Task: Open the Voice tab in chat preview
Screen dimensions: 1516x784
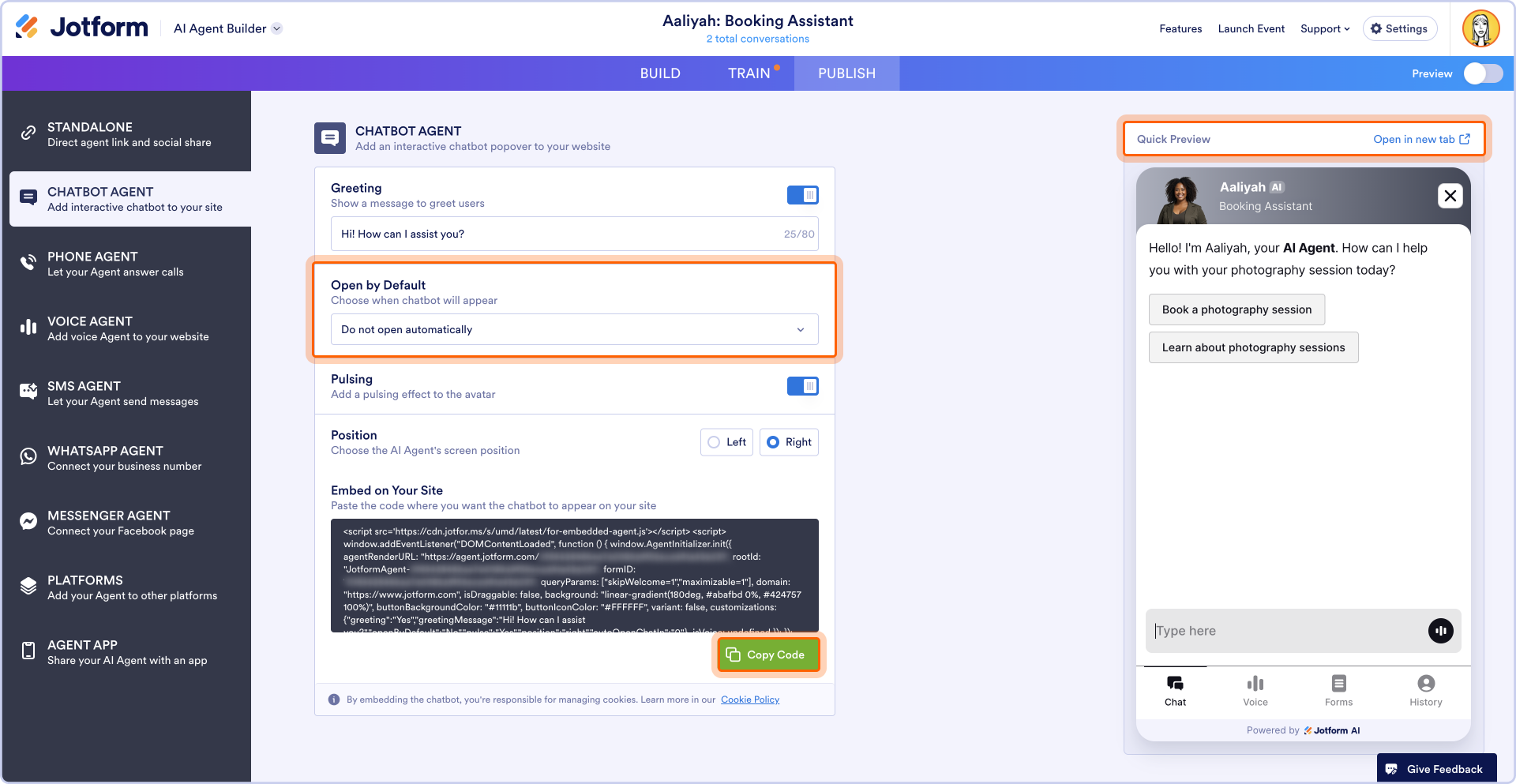Action: pos(1255,690)
